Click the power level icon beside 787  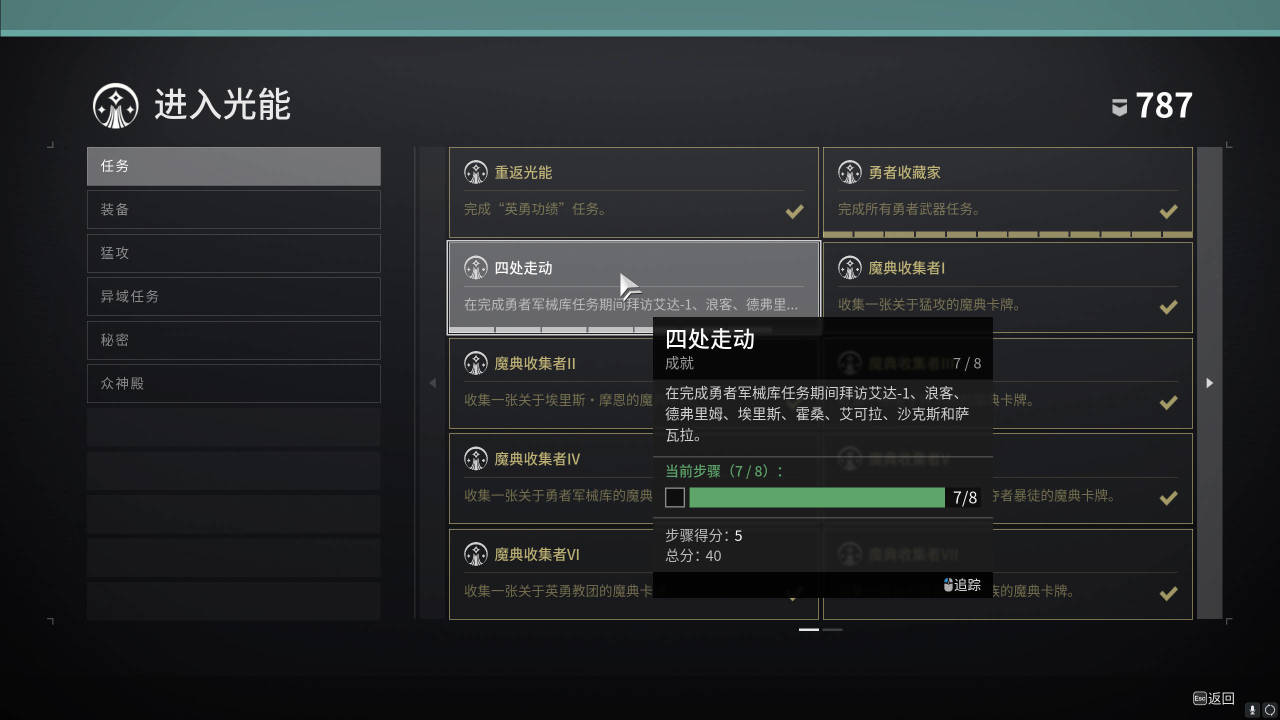point(1120,107)
